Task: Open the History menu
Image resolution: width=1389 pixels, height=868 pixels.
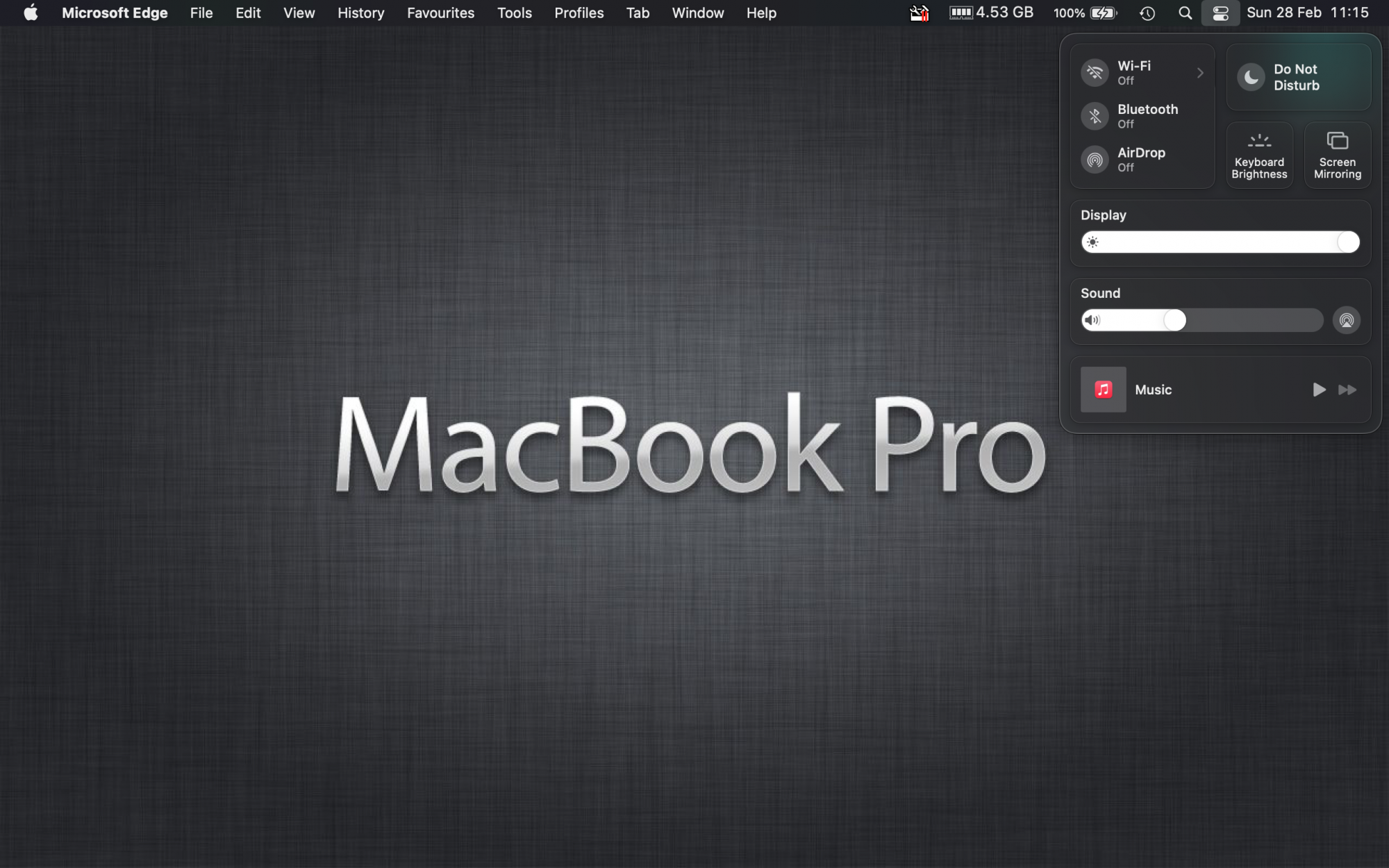Action: point(360,13)
